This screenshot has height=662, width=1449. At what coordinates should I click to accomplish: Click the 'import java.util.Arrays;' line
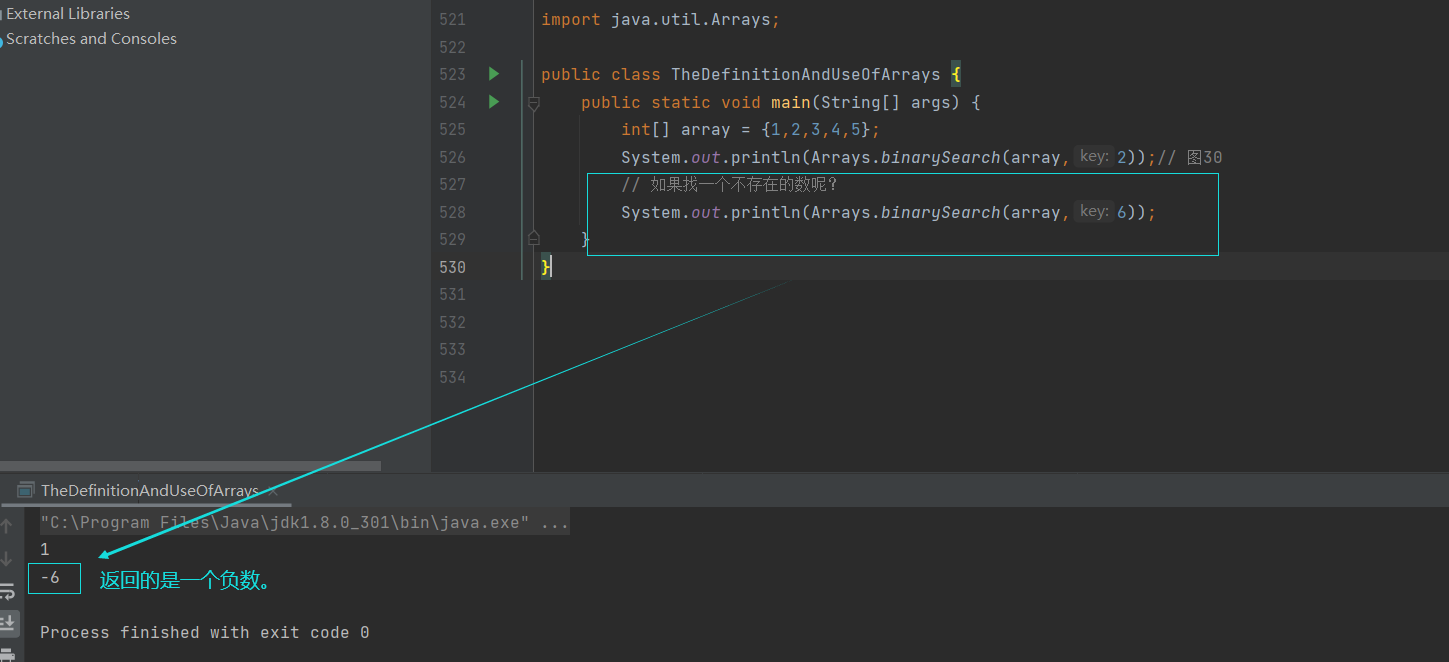pyautogui.click(x=660, y=20)
